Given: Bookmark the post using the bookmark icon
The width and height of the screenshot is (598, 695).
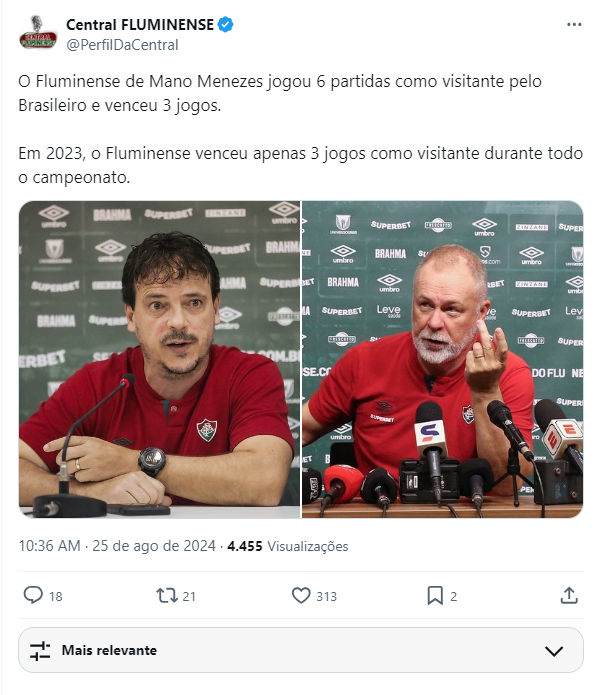Looking at the screenshot, I should point(435,595).
